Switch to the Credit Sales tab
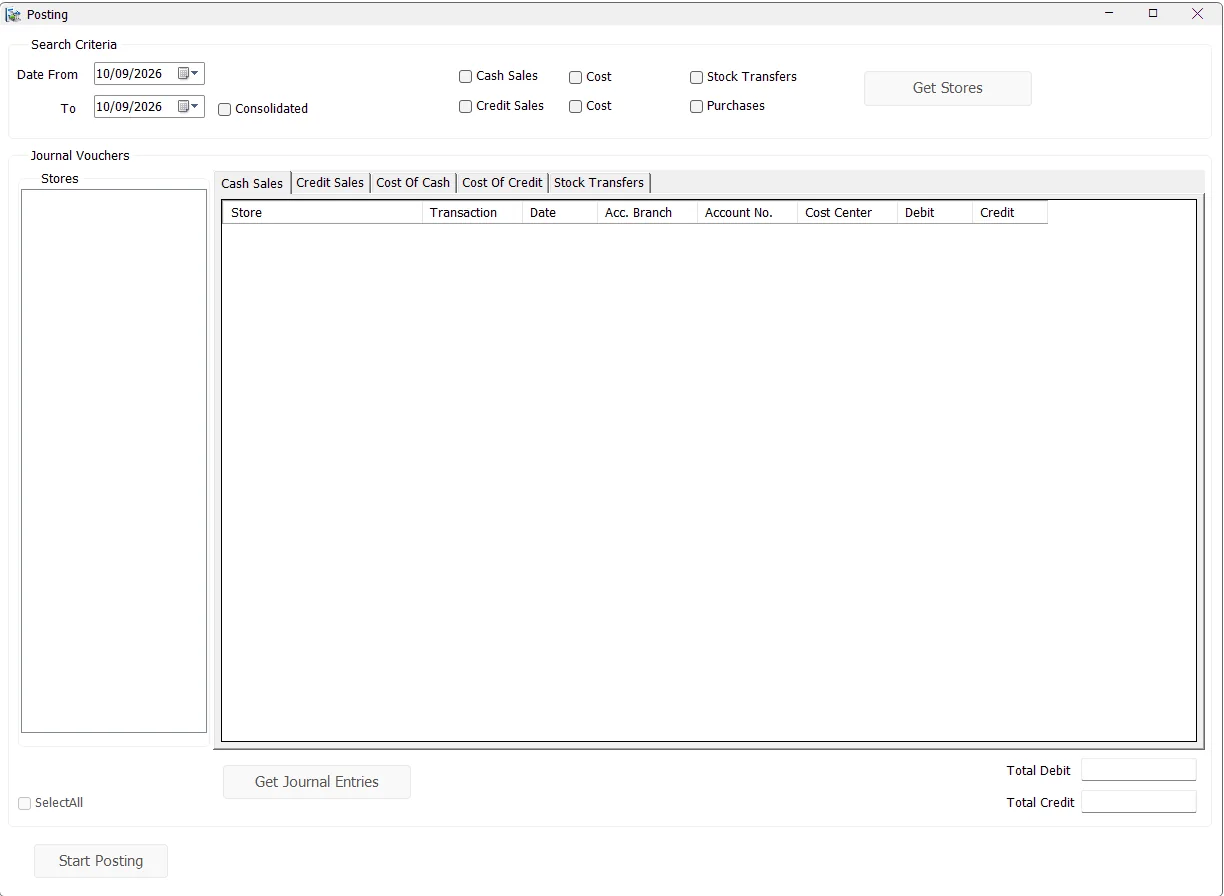The height and width of the screenshot is (896, 1224). [x=330, y=183]
